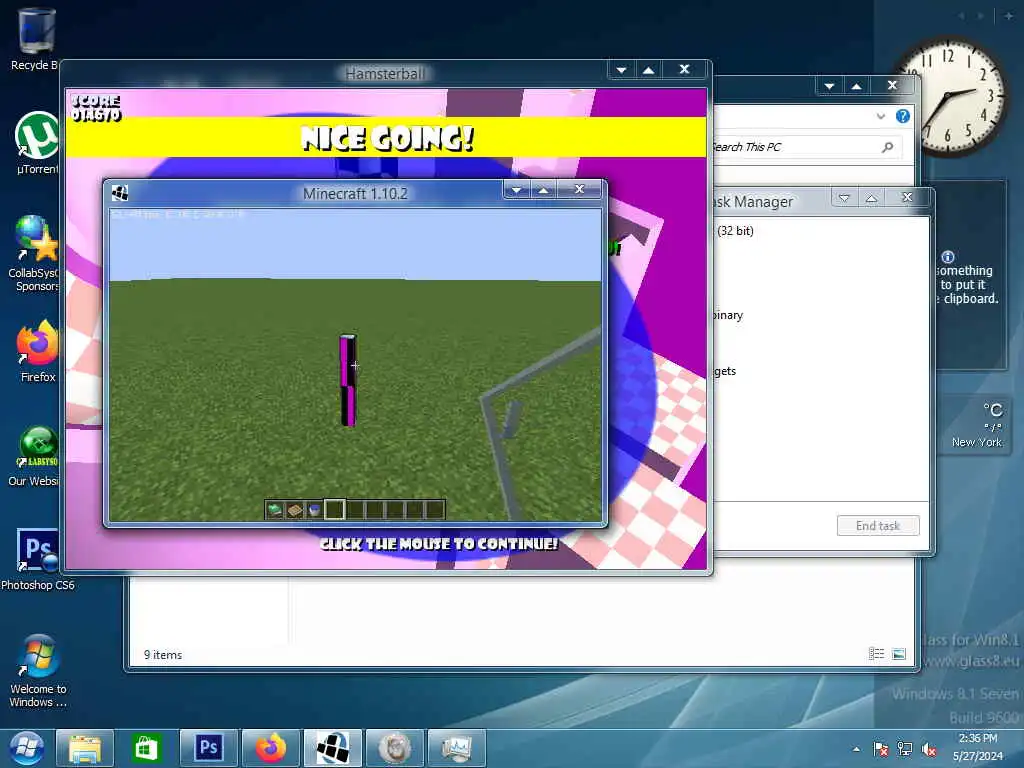Switch to Firefox on the taskbar
Viewport: 1024px width, 768px height.
click(x=270, y=748)
